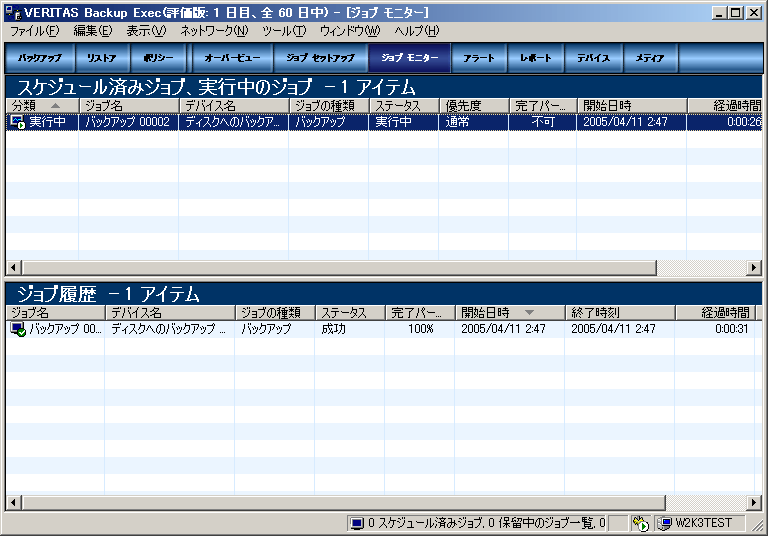Select the ジョブ モニター view

pos(409,58)
